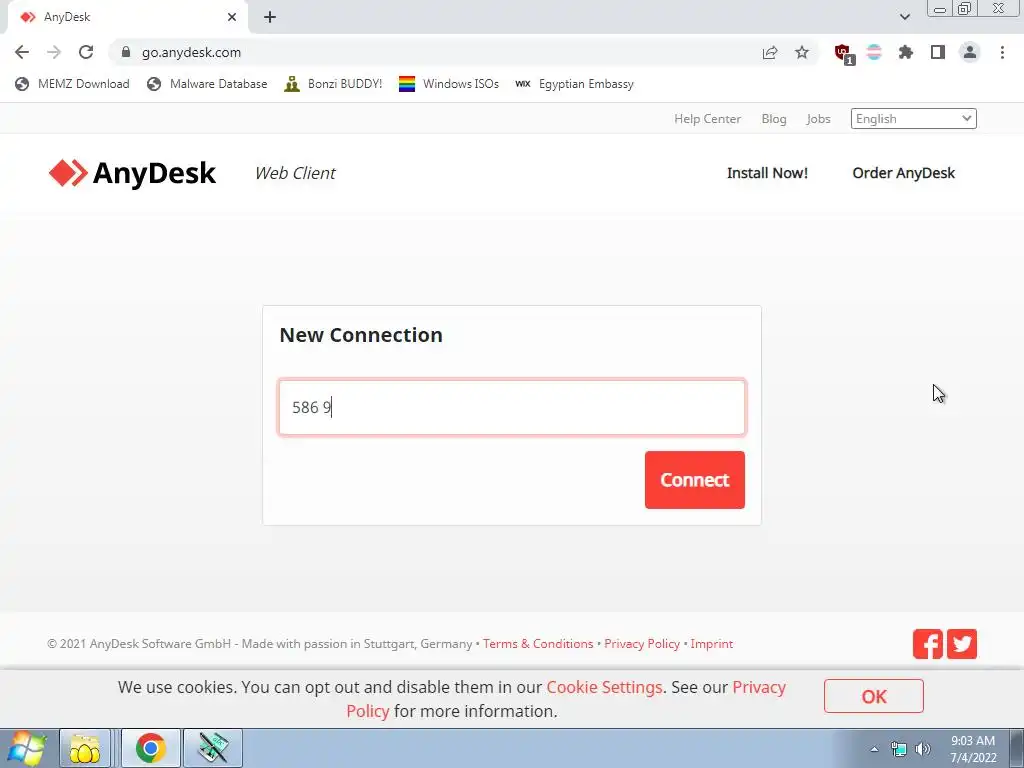Viewport: 1024px width, 768px height.
Task: Accept cookies with OK button
Action: click(873, 696)
